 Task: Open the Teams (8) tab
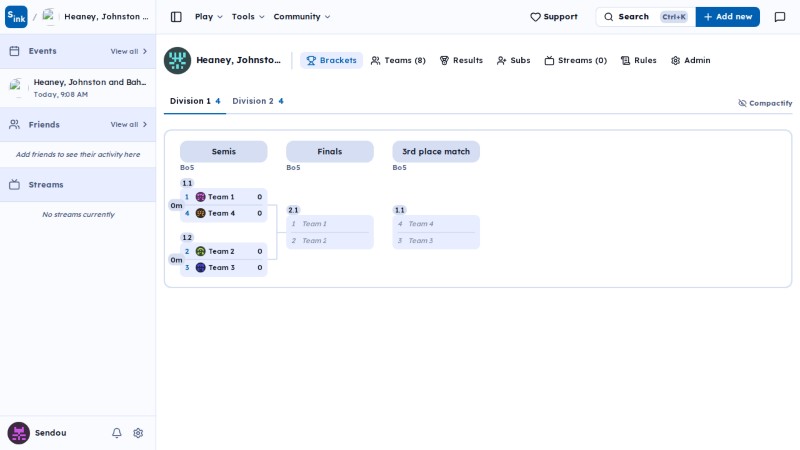pos(398,60)
